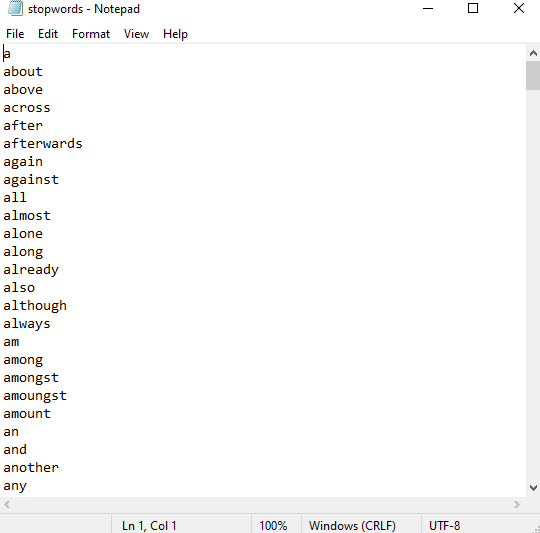
Task: Maximize the Notepad window
Action: (x=473, y=8)
